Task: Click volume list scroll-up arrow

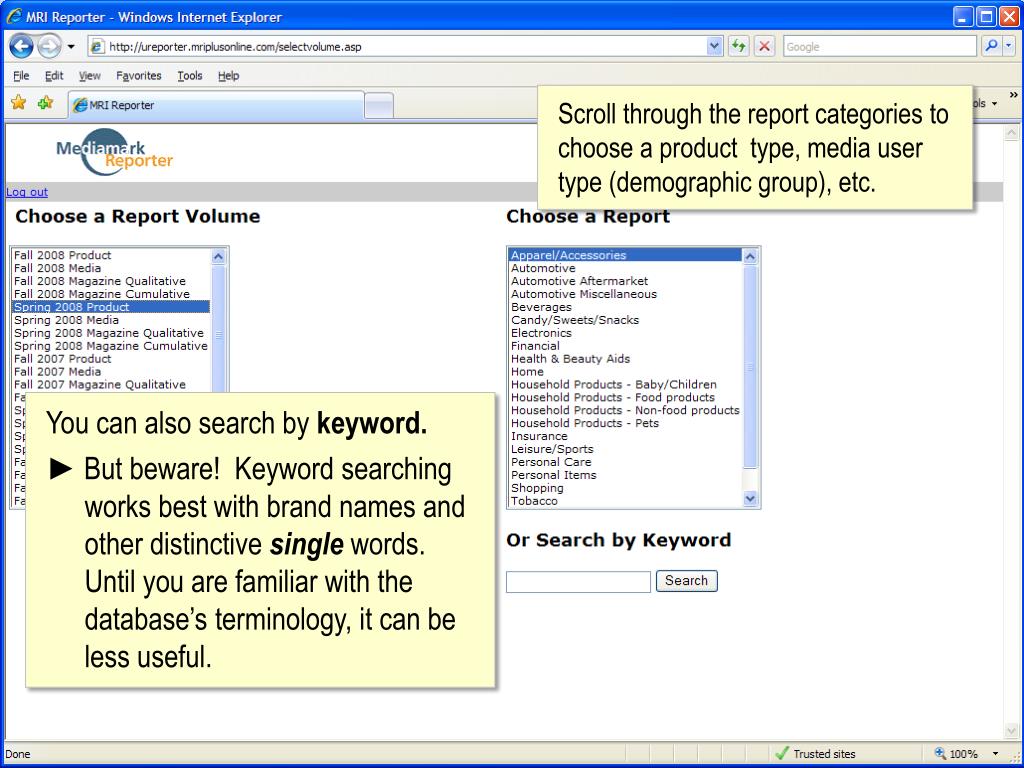Action: [218, 257]
